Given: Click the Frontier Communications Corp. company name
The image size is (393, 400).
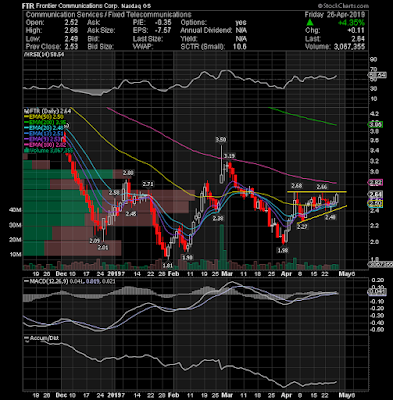Looking at the screenshot, I should 77,6.
